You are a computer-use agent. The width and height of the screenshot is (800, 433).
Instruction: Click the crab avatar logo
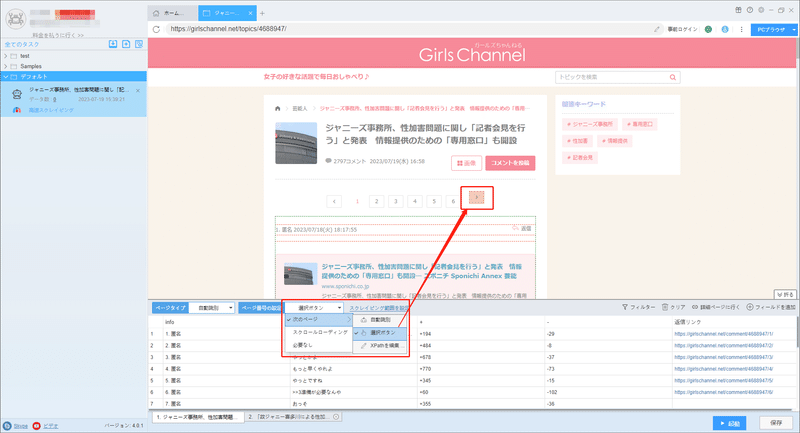[x=16, y=19]
